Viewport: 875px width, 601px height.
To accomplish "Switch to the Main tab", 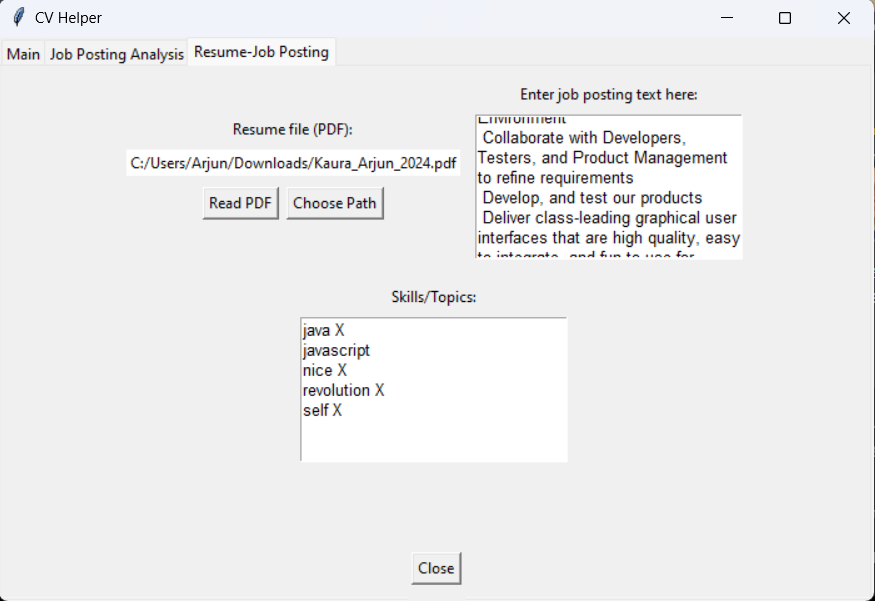I will [23, 54].
